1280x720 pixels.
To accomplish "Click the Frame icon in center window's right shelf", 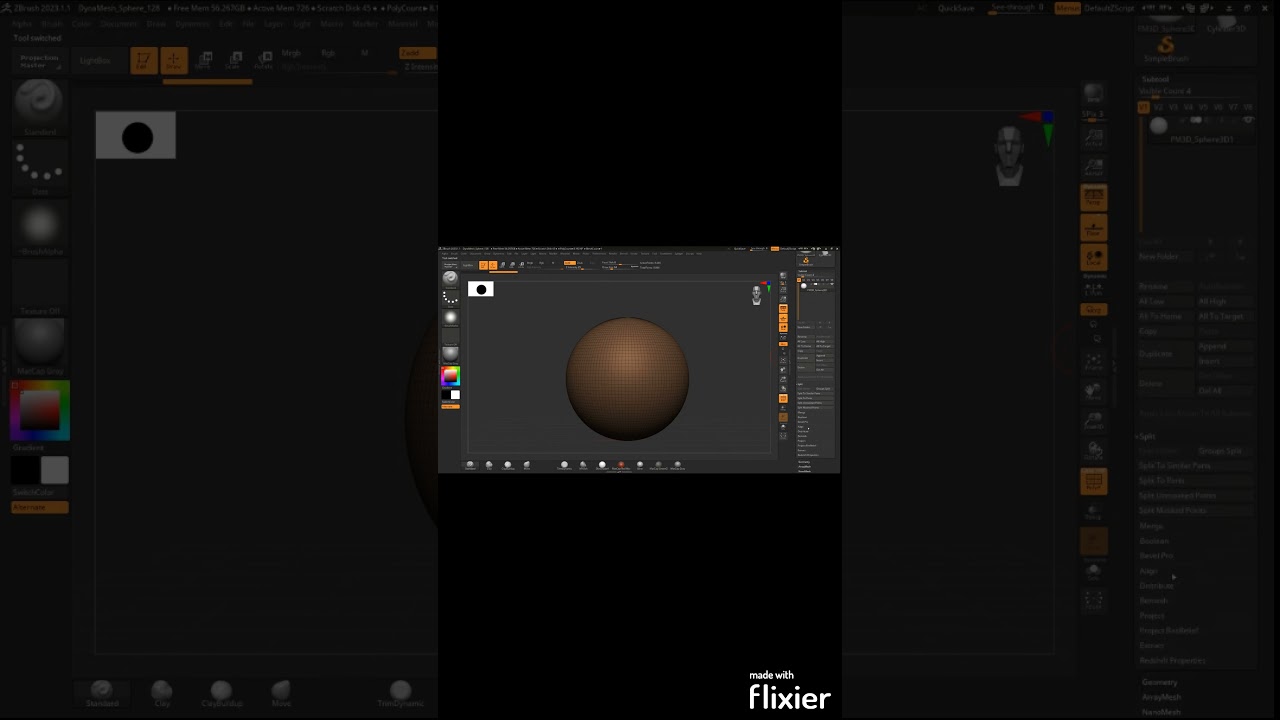I will tap(783, 360).
